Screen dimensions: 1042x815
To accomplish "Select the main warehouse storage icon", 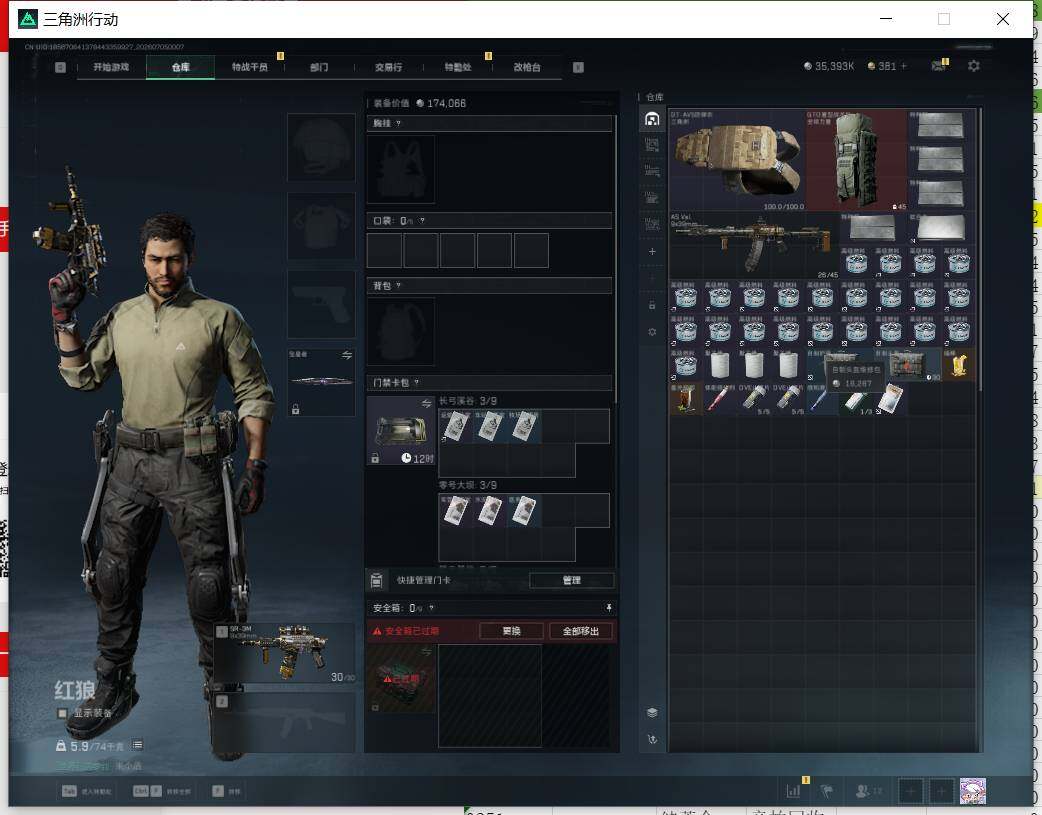I will coord(652,118).
